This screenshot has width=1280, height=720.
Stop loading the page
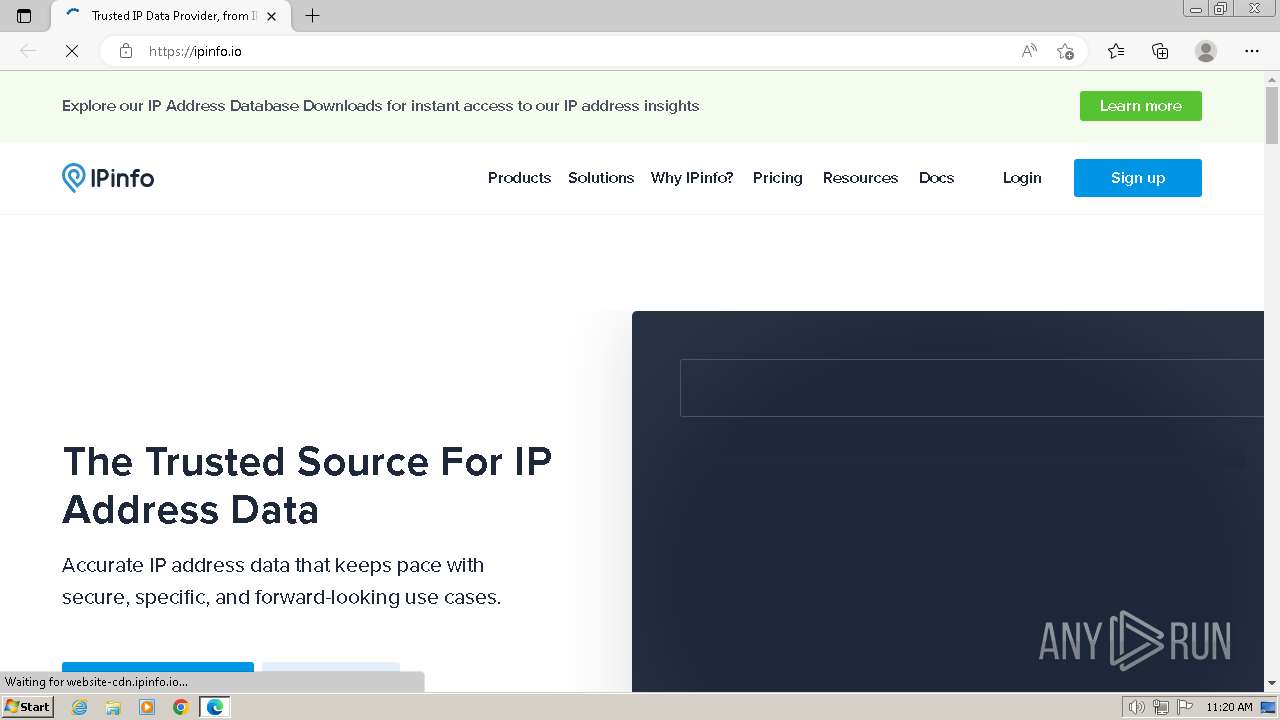coord(72,51)
